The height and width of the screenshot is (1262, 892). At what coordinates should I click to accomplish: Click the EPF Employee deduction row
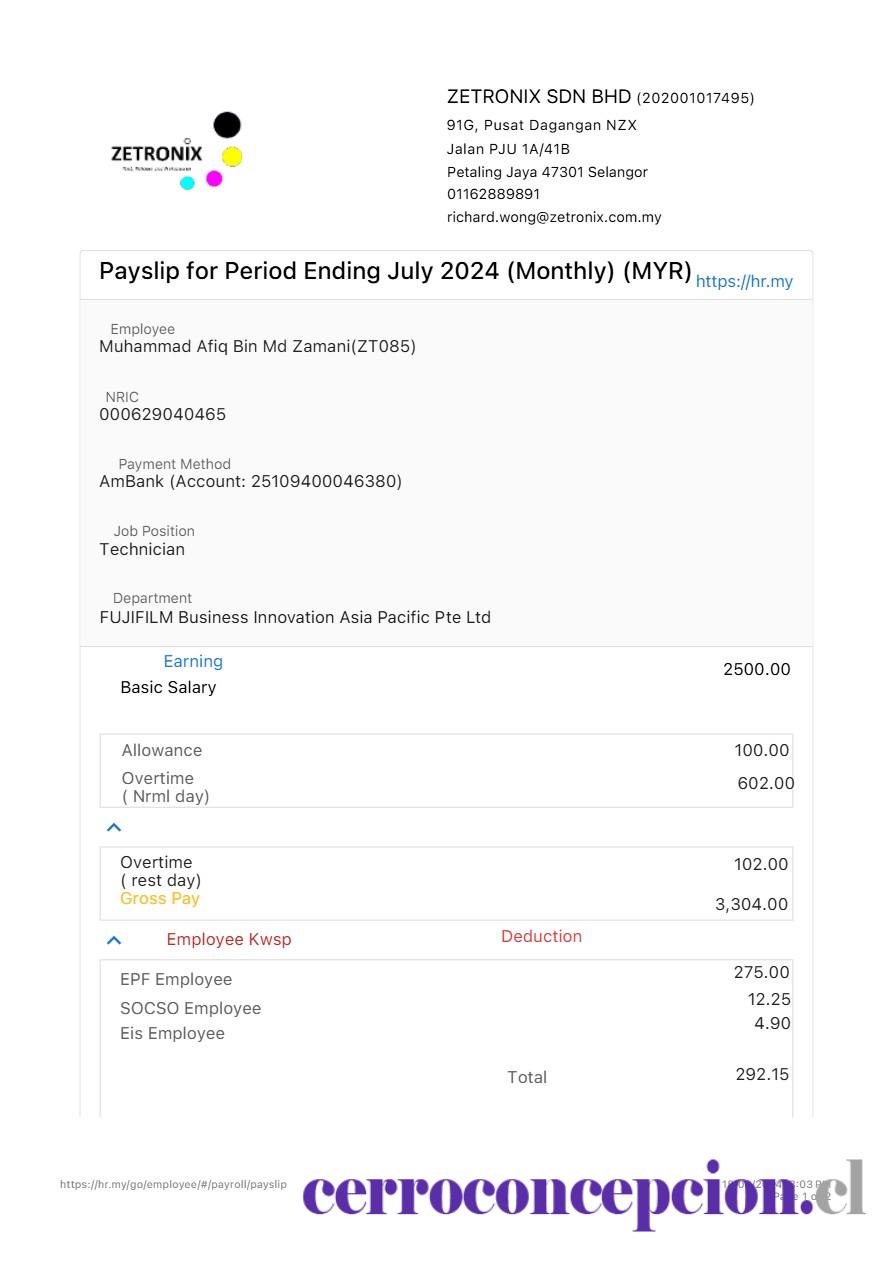[x=446, y=977]
